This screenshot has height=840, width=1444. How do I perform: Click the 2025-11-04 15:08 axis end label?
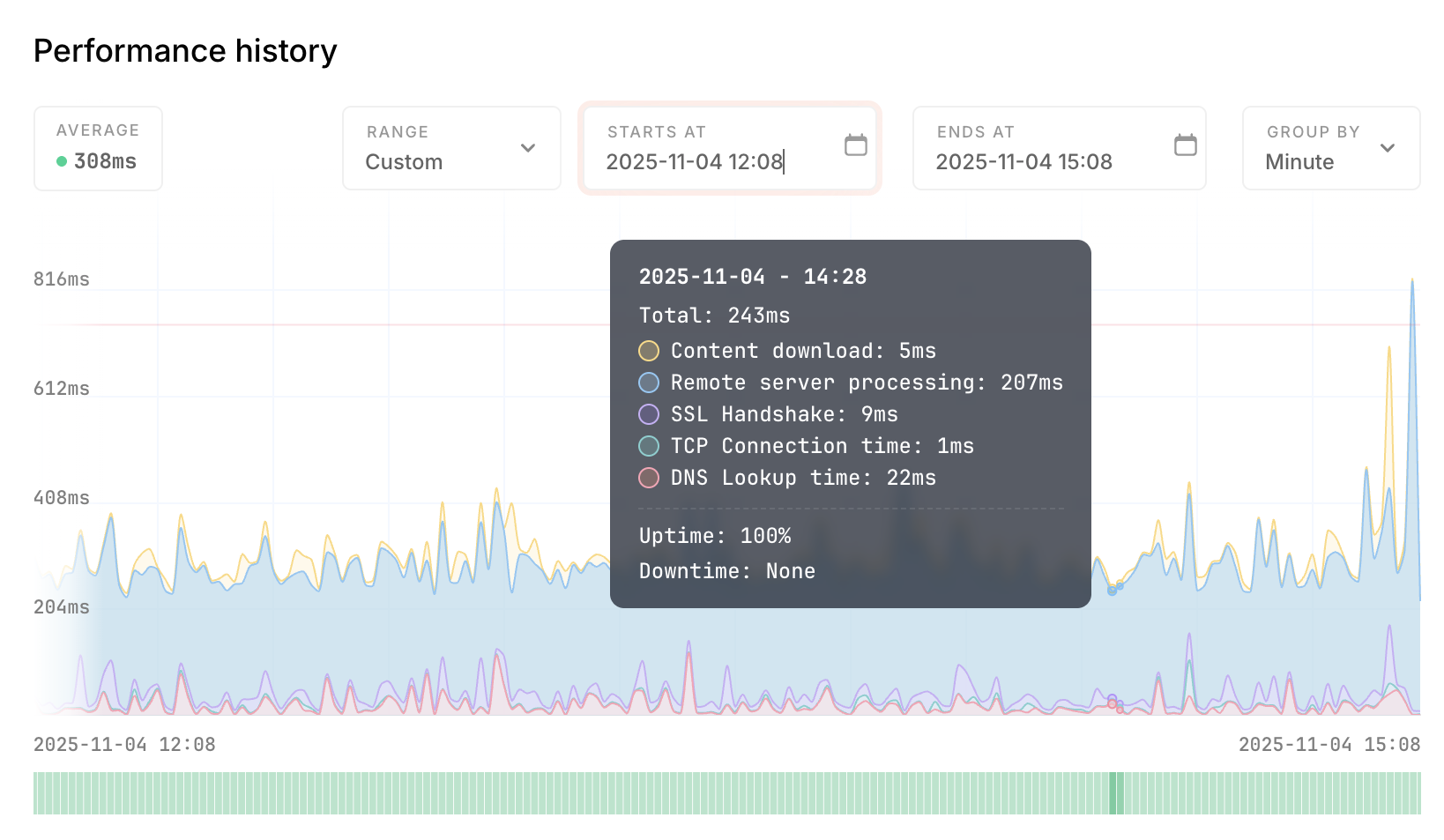tap(1329, 745)
